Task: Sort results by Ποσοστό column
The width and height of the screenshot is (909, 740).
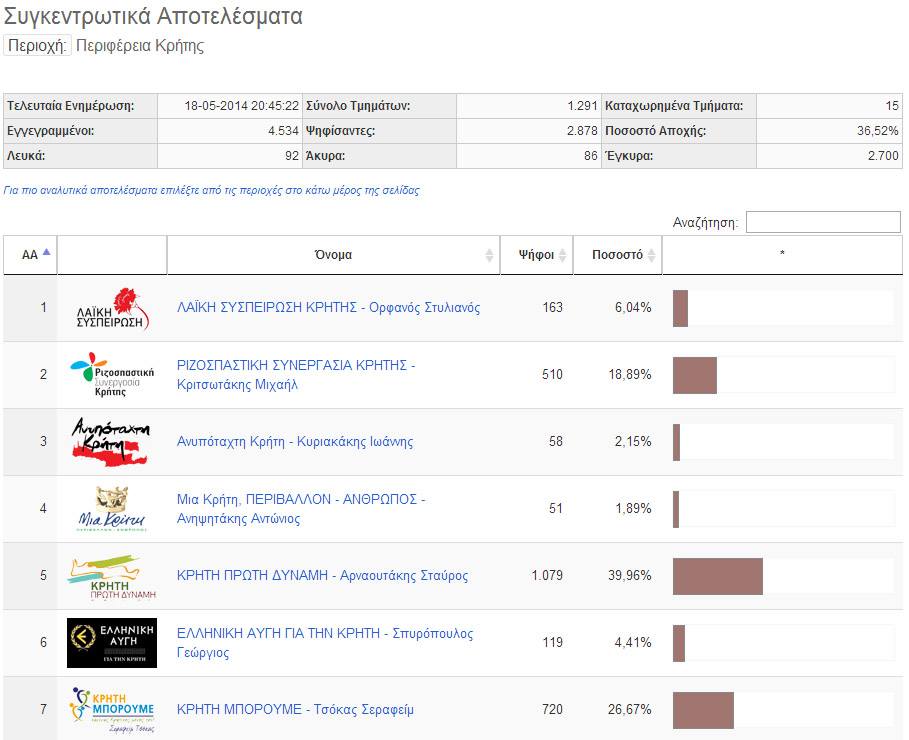Action: pos(617,255)
